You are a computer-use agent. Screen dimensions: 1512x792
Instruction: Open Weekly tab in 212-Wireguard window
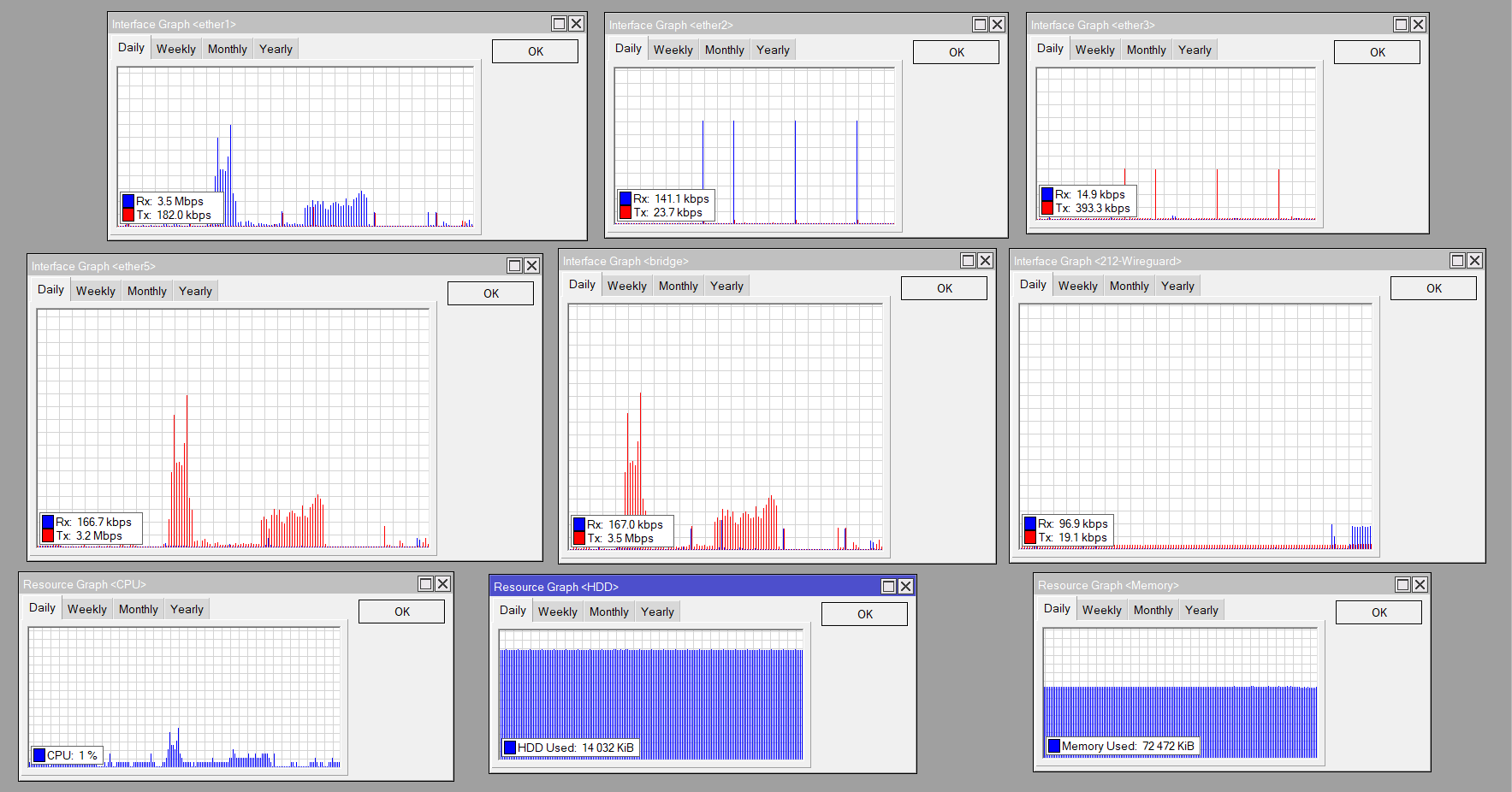1078,286
